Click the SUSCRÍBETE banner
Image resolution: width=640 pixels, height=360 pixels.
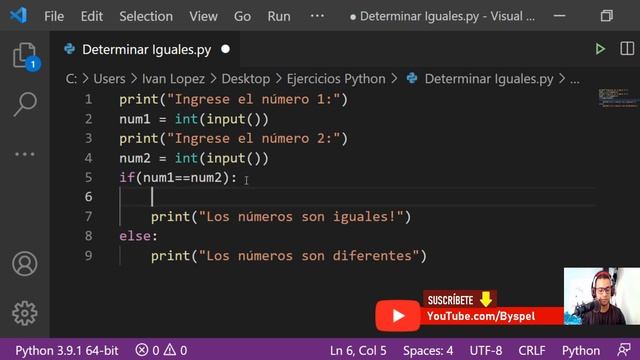[460, 300]
